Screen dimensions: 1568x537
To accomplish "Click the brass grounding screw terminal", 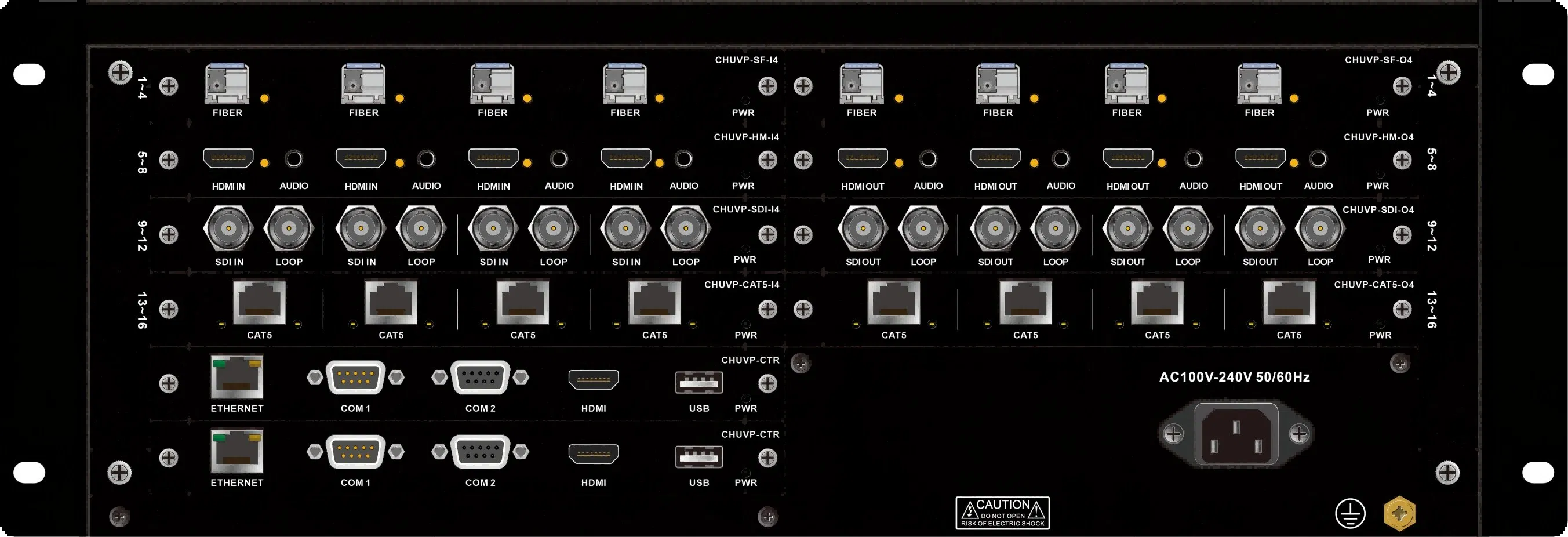I will [1399, 513].
